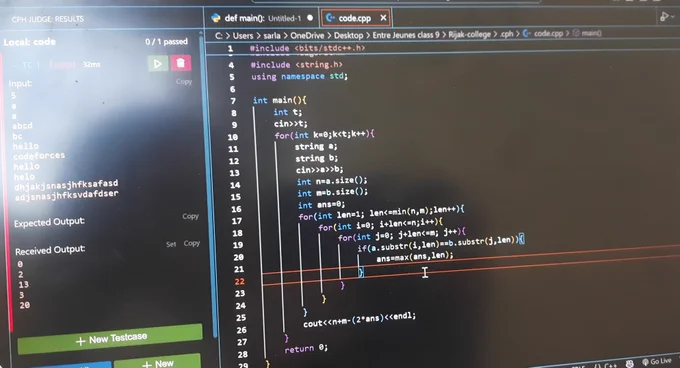Image resolution: width=680 pixels, height=368 pixels.
Task: Click the unsaved dot on the Untitled-1 tab
Action: pos(310,18)
